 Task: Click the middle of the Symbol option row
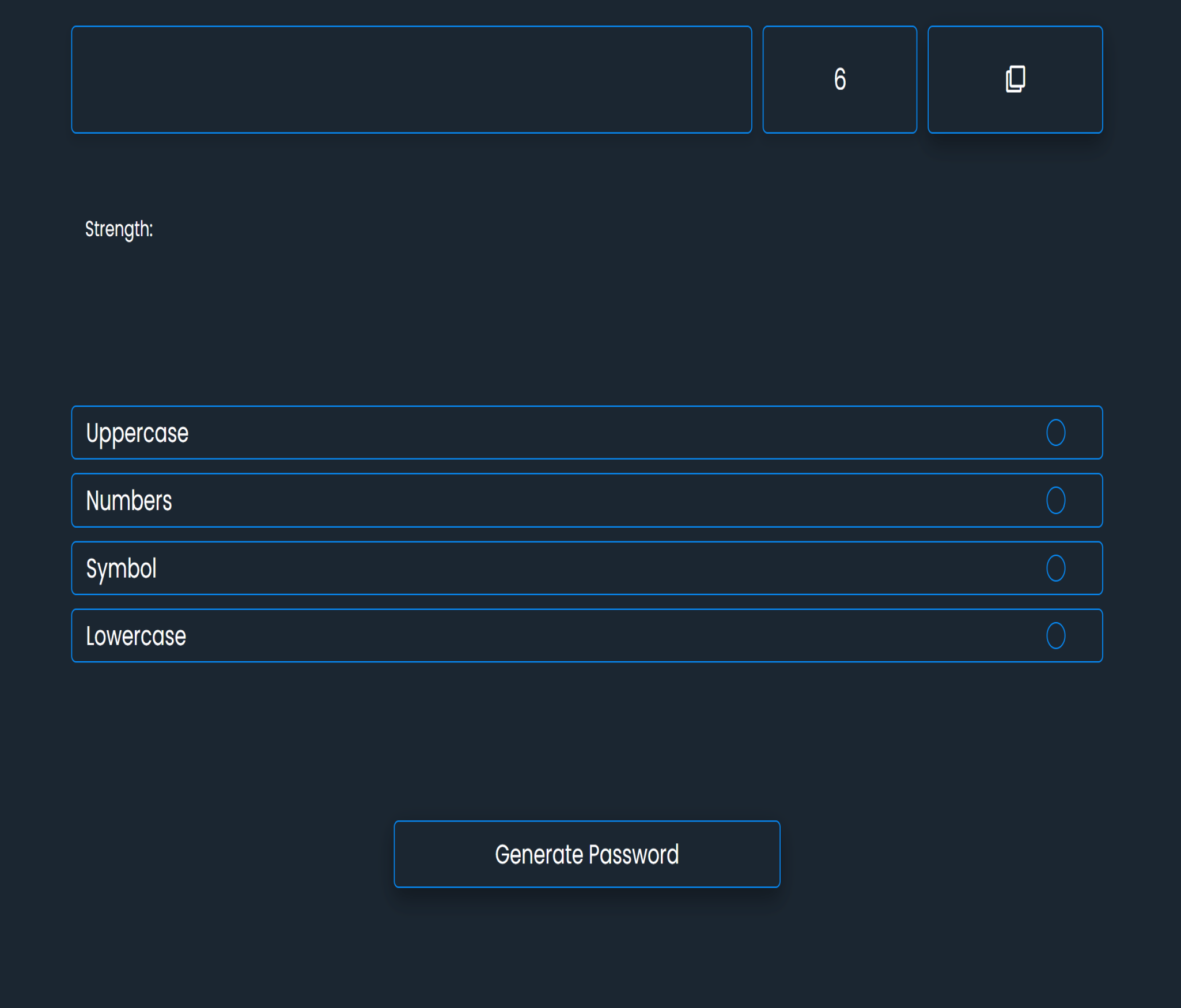pyautogui.click(x=586, y=568)
